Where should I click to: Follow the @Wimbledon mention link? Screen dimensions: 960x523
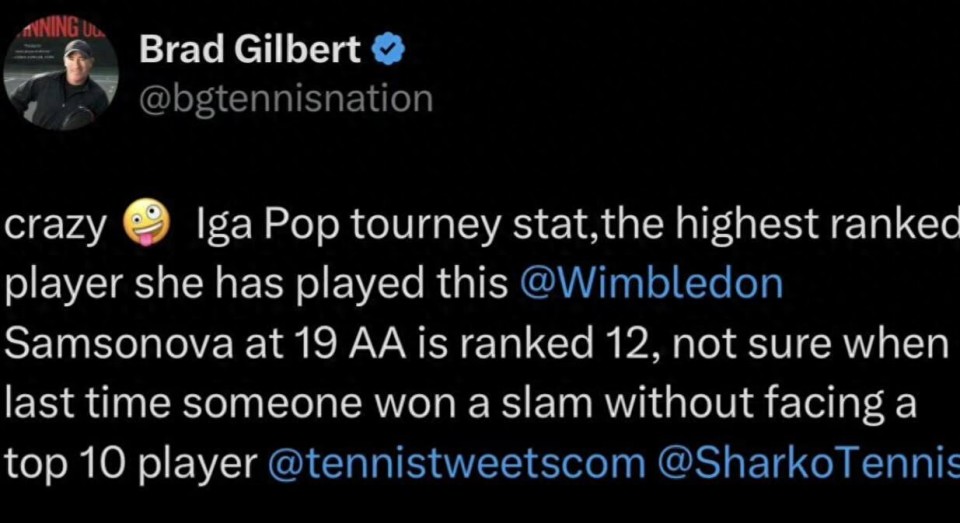pyautogui.click(x=651, y=284)
